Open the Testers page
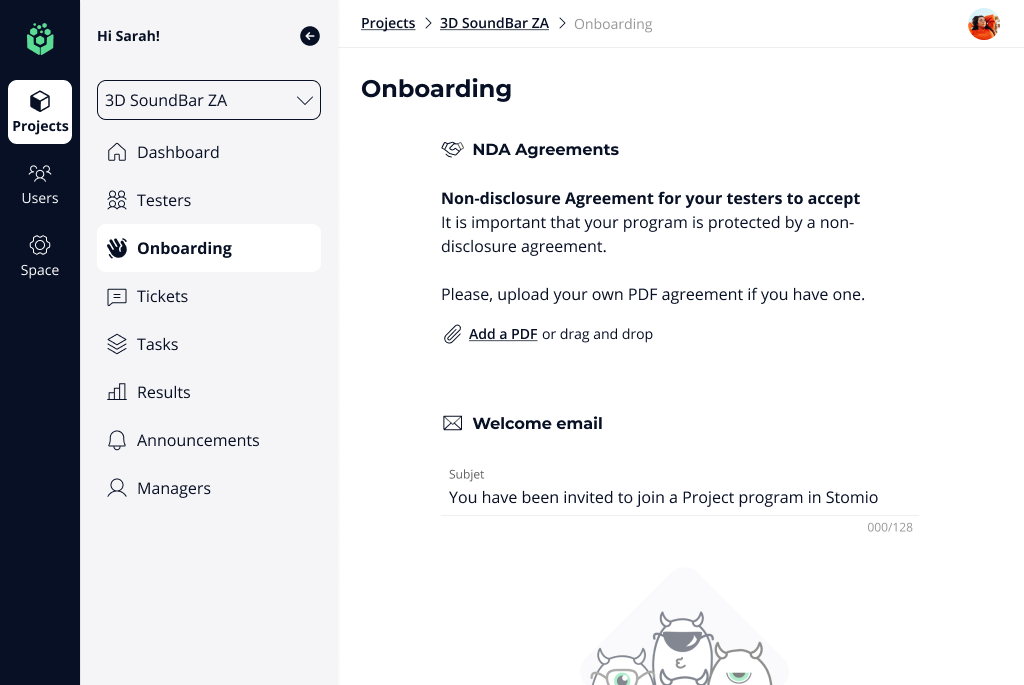1024x685 pixels. [163, 200]
